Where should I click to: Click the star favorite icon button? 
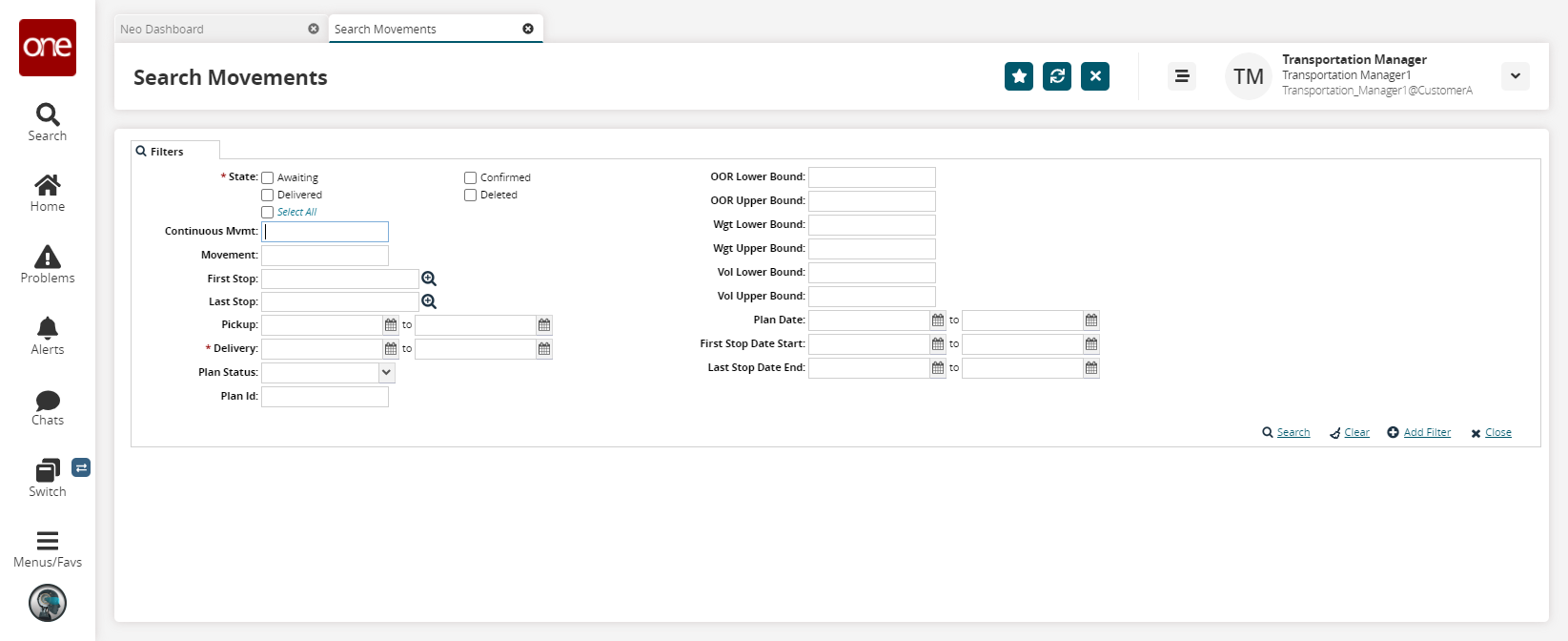tap(1019, 76)
